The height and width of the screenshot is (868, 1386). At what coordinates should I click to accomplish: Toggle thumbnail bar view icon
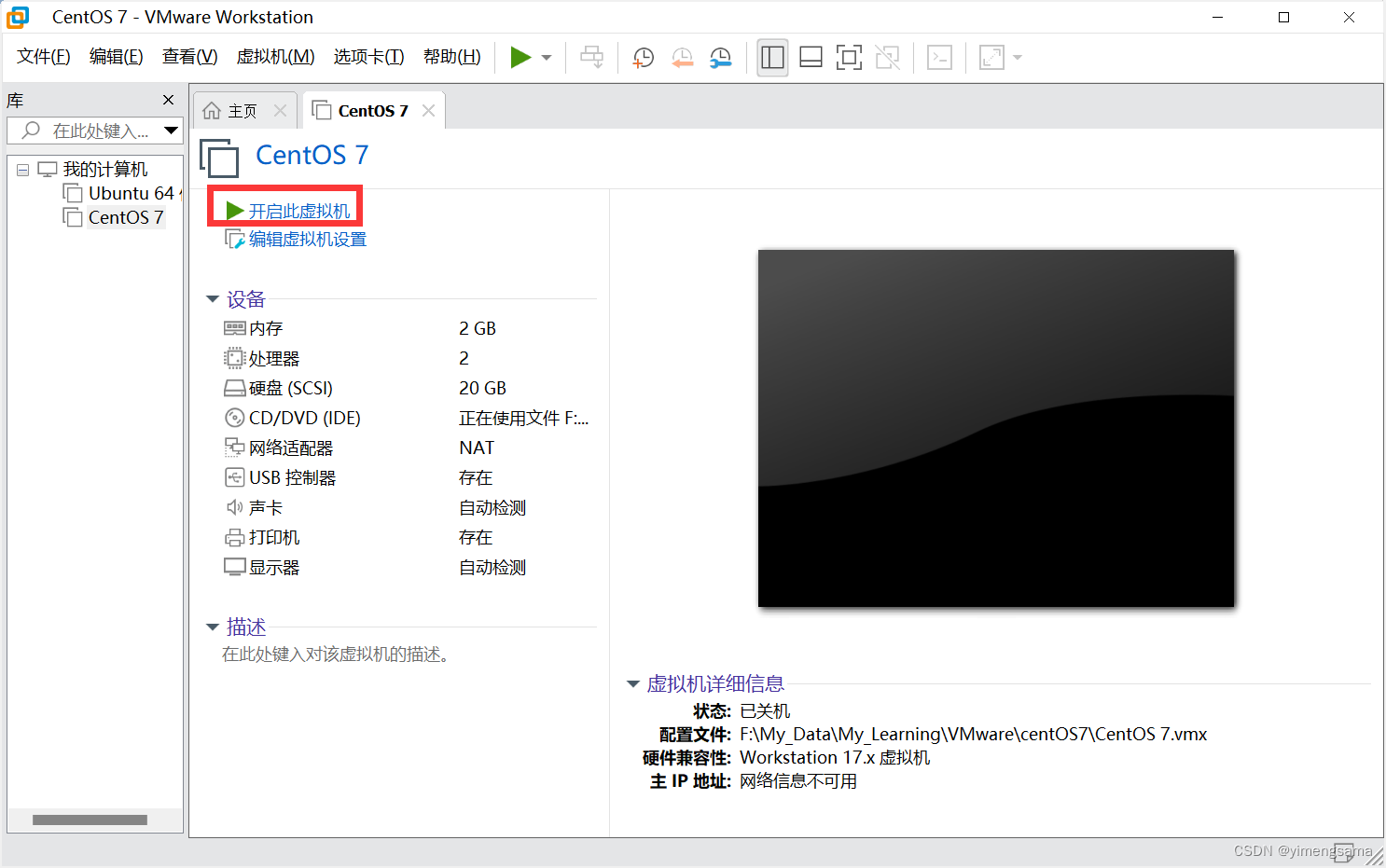pyautogui.click(x=811, y=58)
